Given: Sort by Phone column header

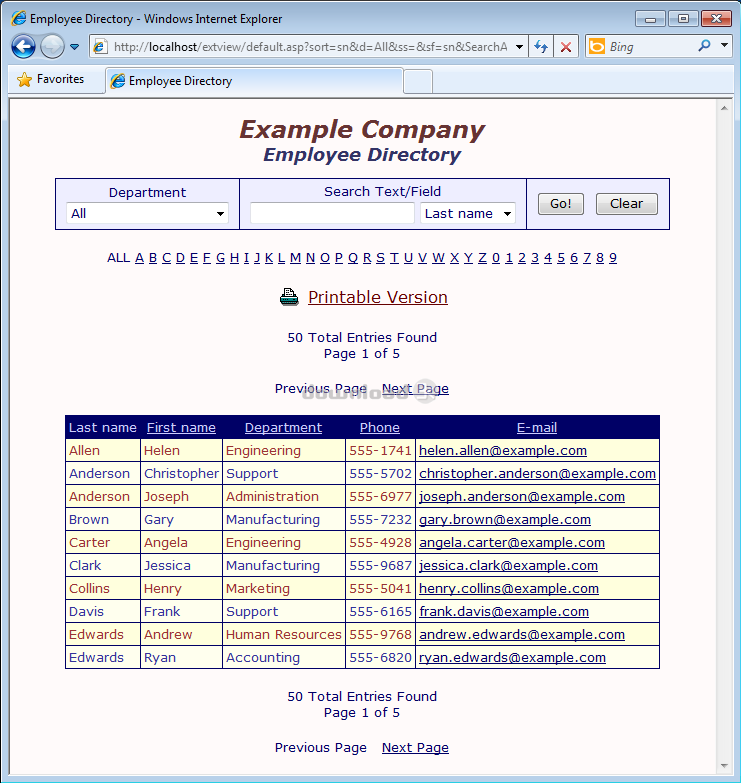Looking at the screenshot, I should pos(379,427).
